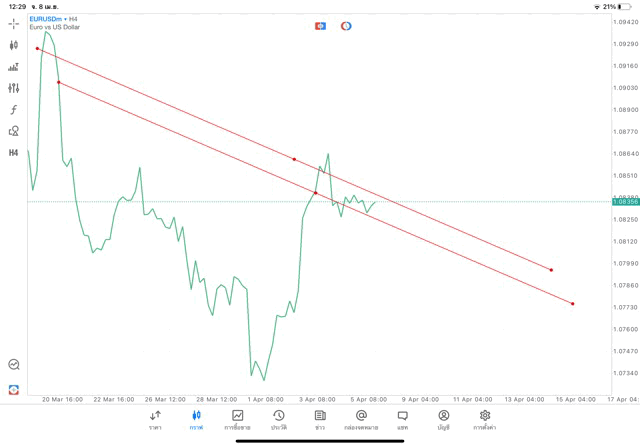The height and width of the screenshot is (447, 640).
Task: Tap the red-blue one-click trading icon
Action: click(320, 26)
